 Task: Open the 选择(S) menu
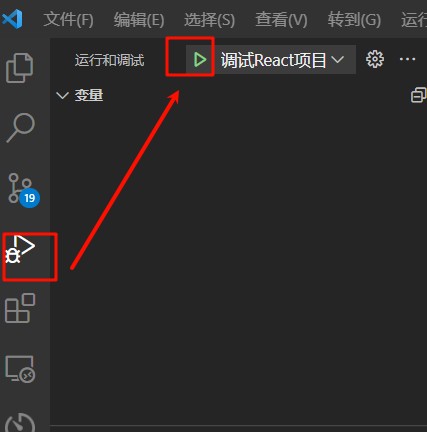(209, 19)
